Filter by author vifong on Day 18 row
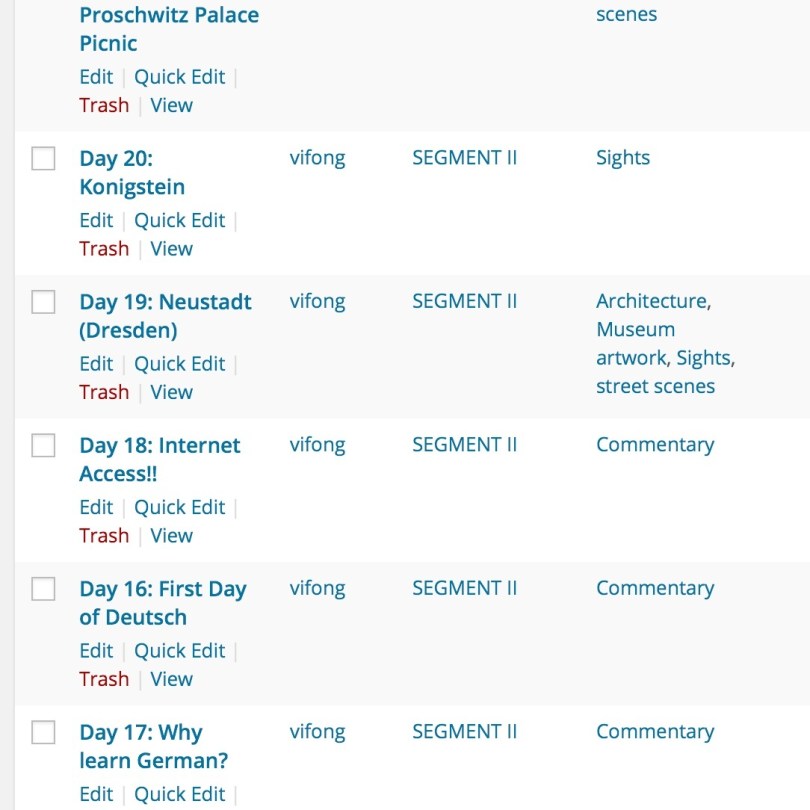This screenshot has height=810, width=810. [317, 445]
